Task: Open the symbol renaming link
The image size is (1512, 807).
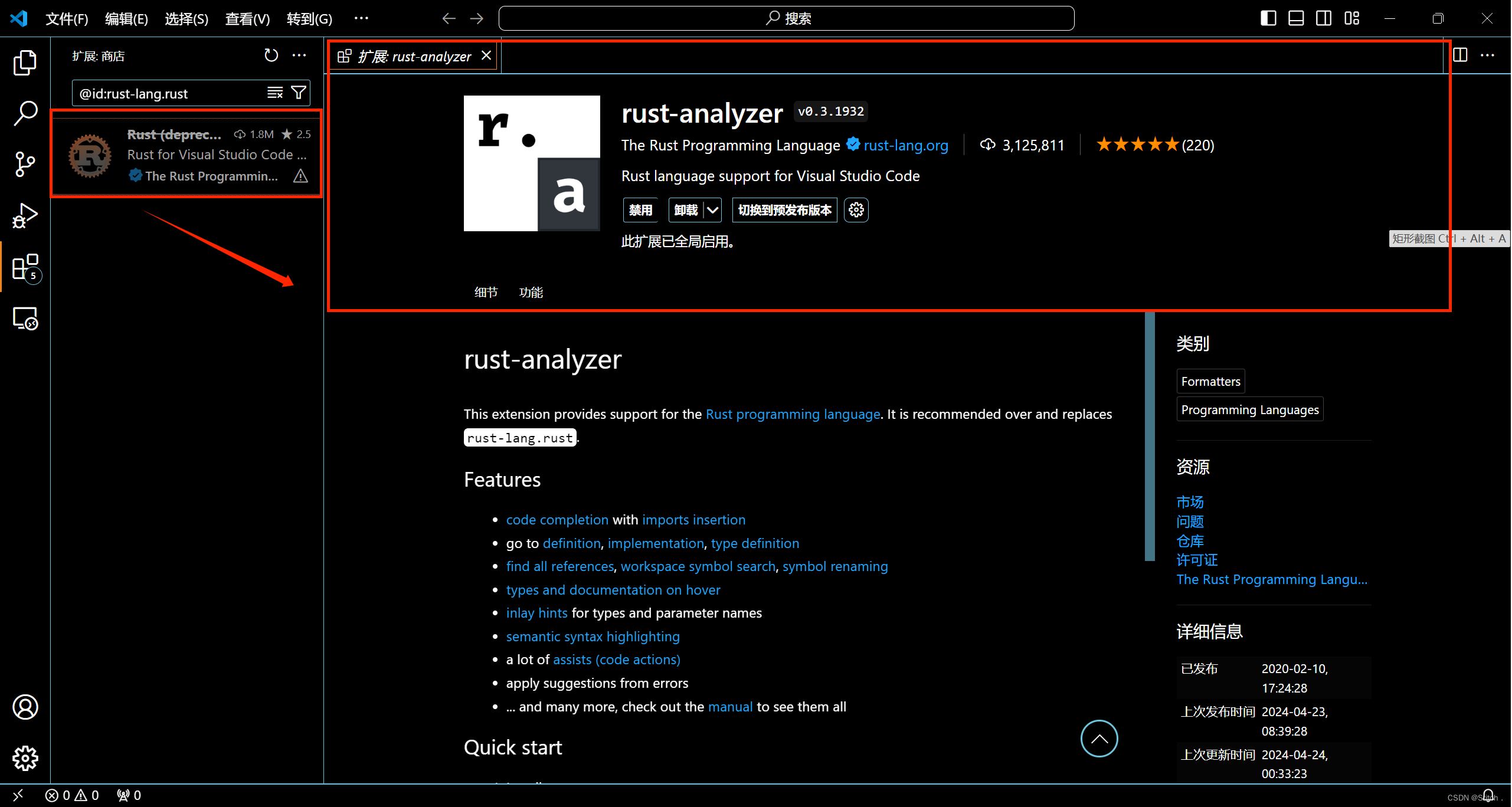Action: [835, 566]
